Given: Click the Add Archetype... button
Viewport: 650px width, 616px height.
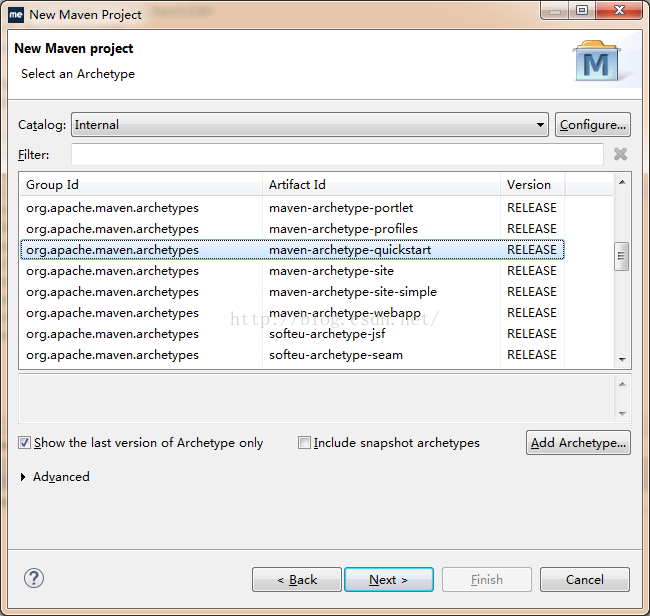Looking at the screenshot, I should click(x=578, y=443).
